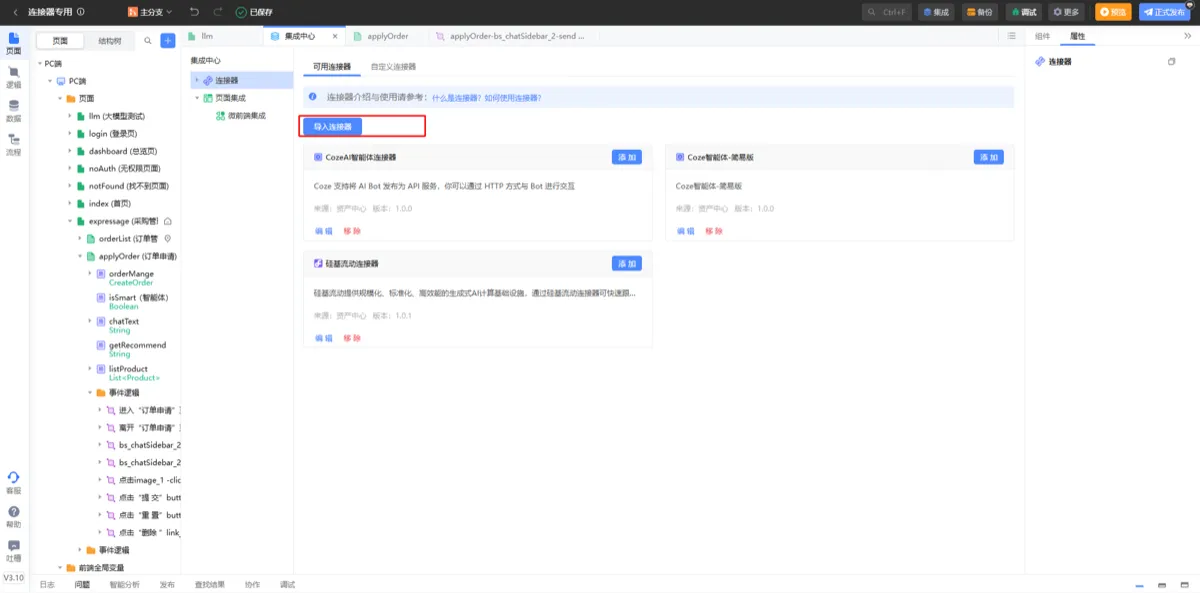Expand the llm (大模型测试) page node
1200x593 pixels.
pos(70,116)
